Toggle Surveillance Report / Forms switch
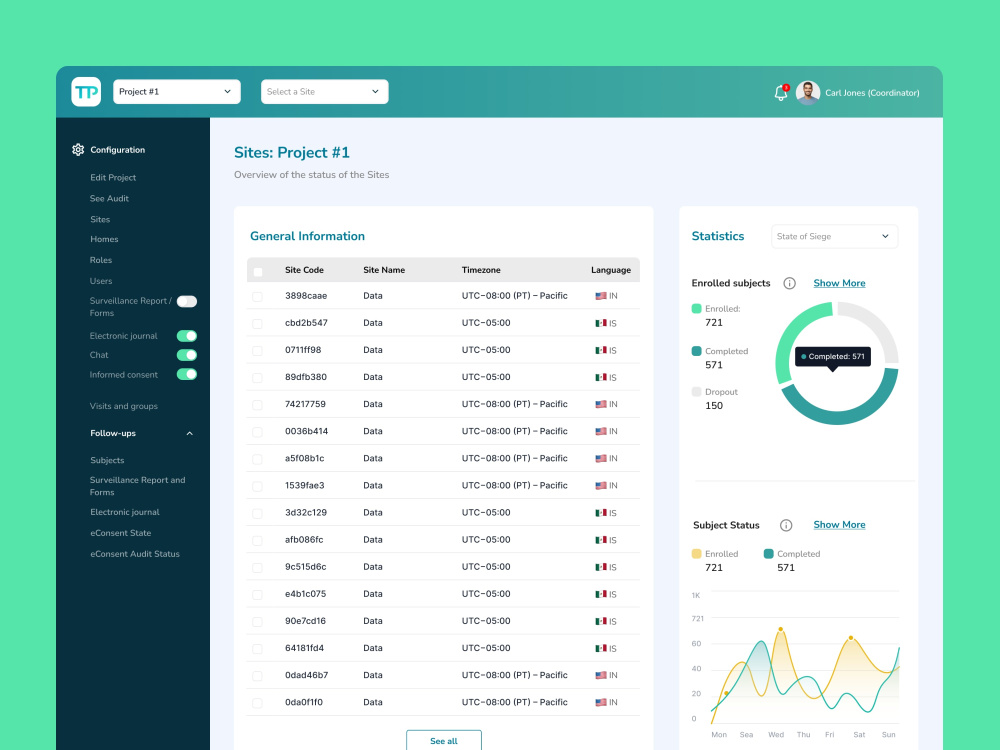The width and height of the screenshot is (1000, 750). click(187, 301)
